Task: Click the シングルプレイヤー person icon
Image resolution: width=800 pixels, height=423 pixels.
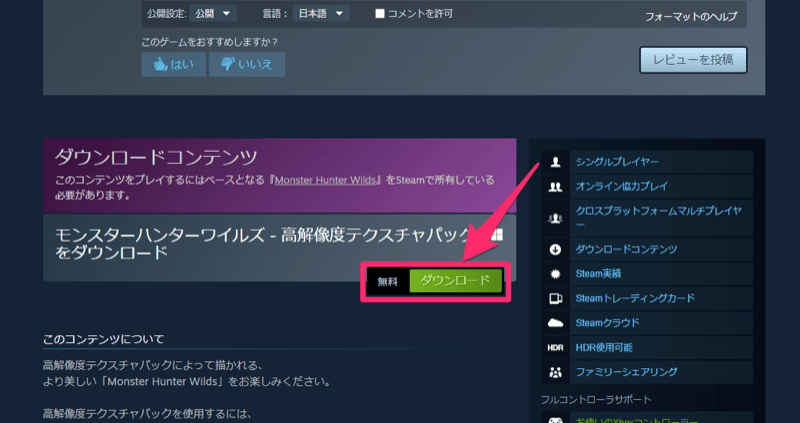Action: (555, 162)
